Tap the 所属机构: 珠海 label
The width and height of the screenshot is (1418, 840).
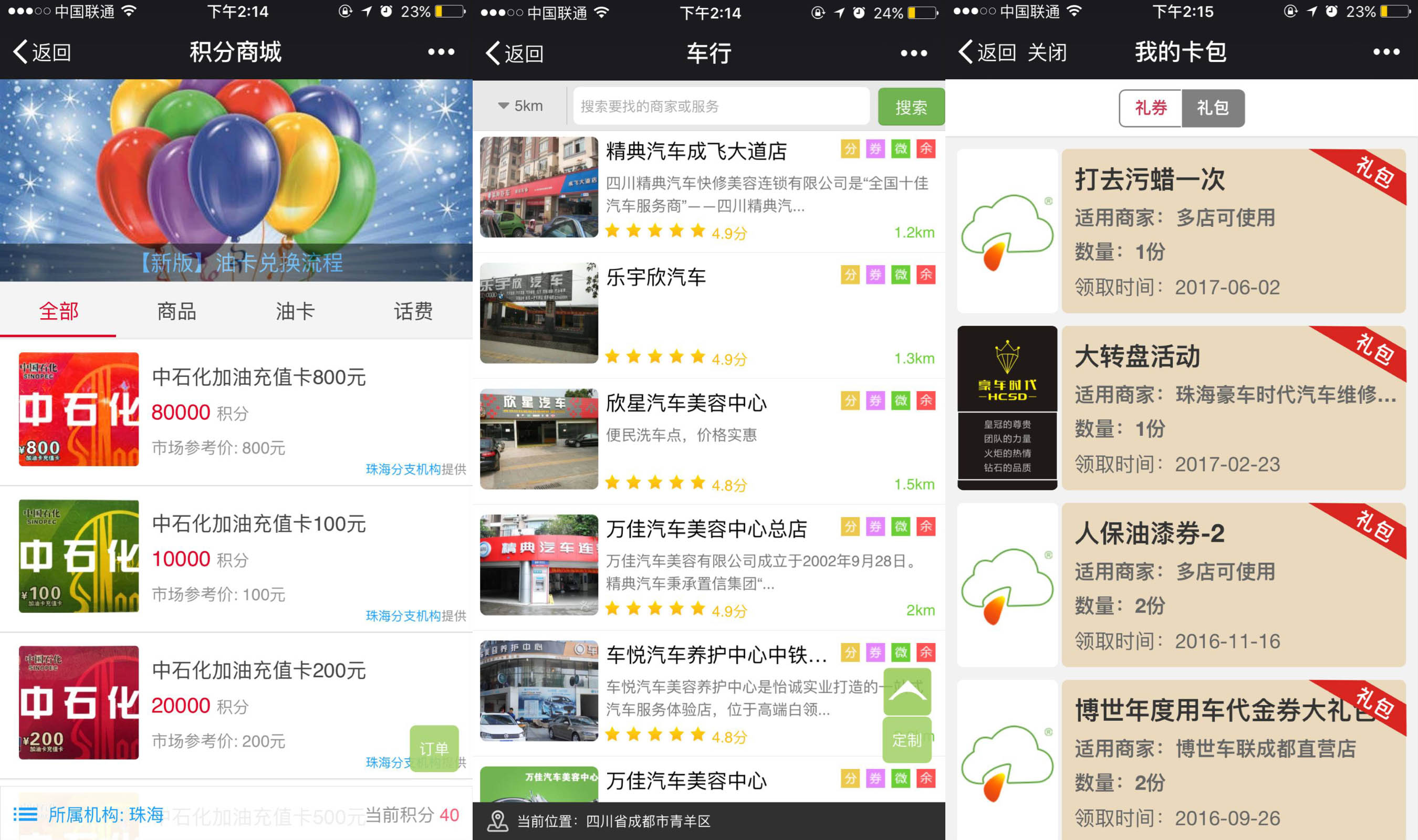pyautogui.click(x=106, y=814)
